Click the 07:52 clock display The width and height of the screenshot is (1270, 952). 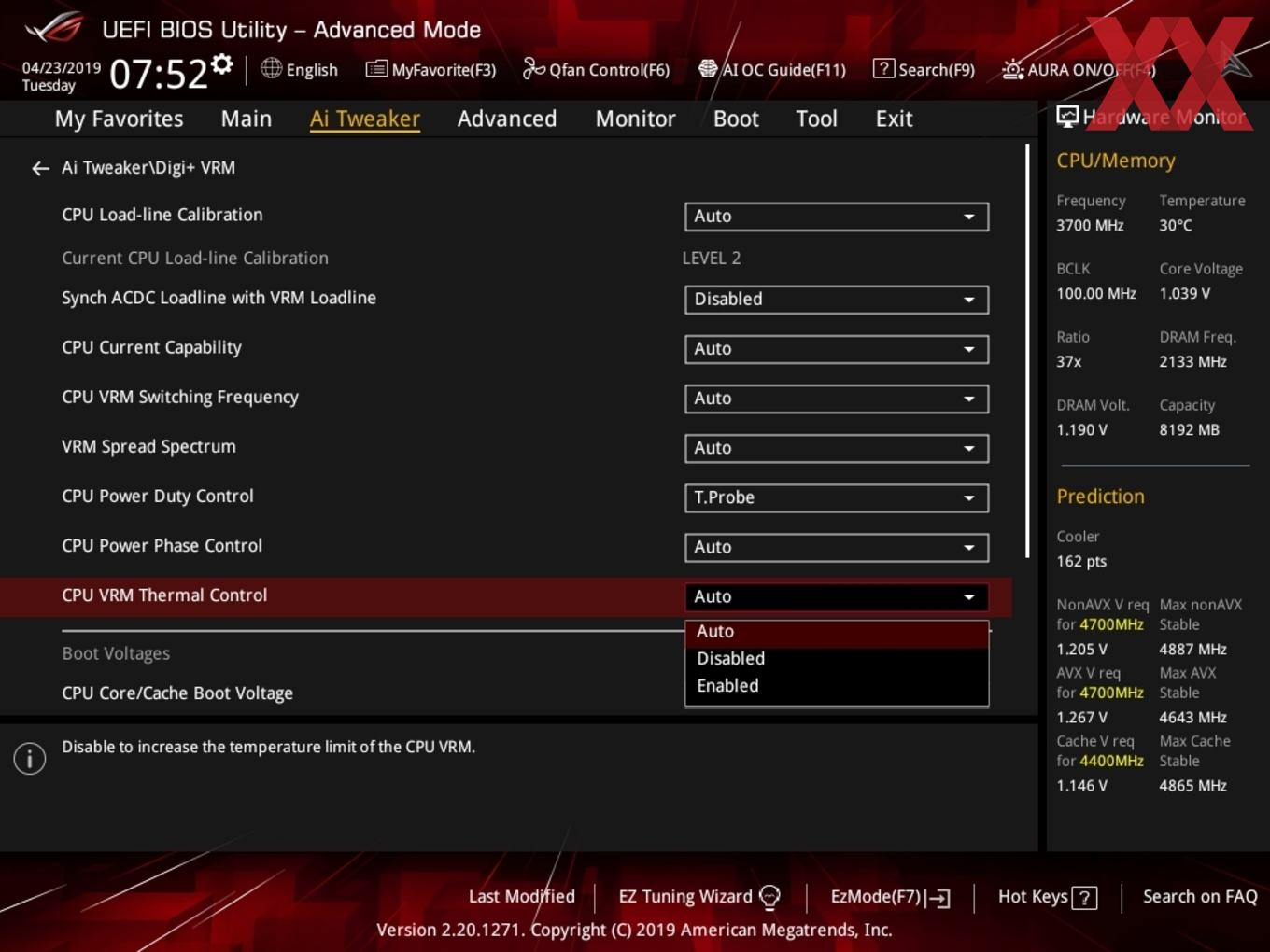click(x=159, y=74)
